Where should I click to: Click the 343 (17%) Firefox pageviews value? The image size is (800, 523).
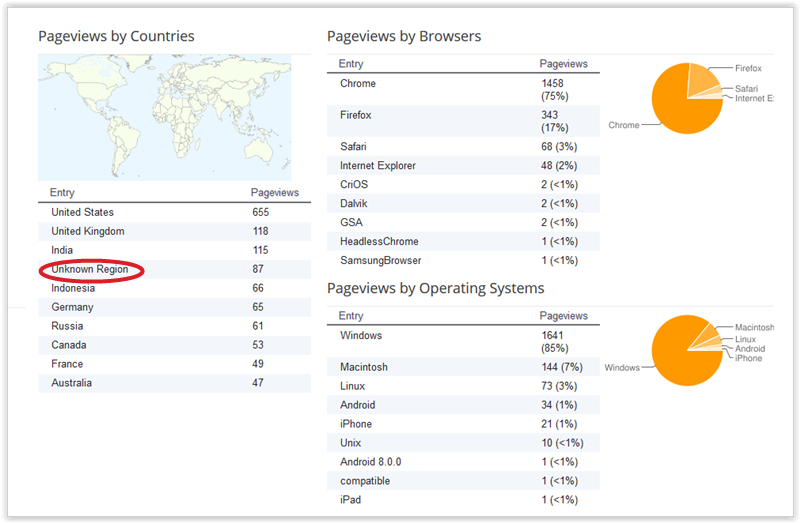coord(555,121)
